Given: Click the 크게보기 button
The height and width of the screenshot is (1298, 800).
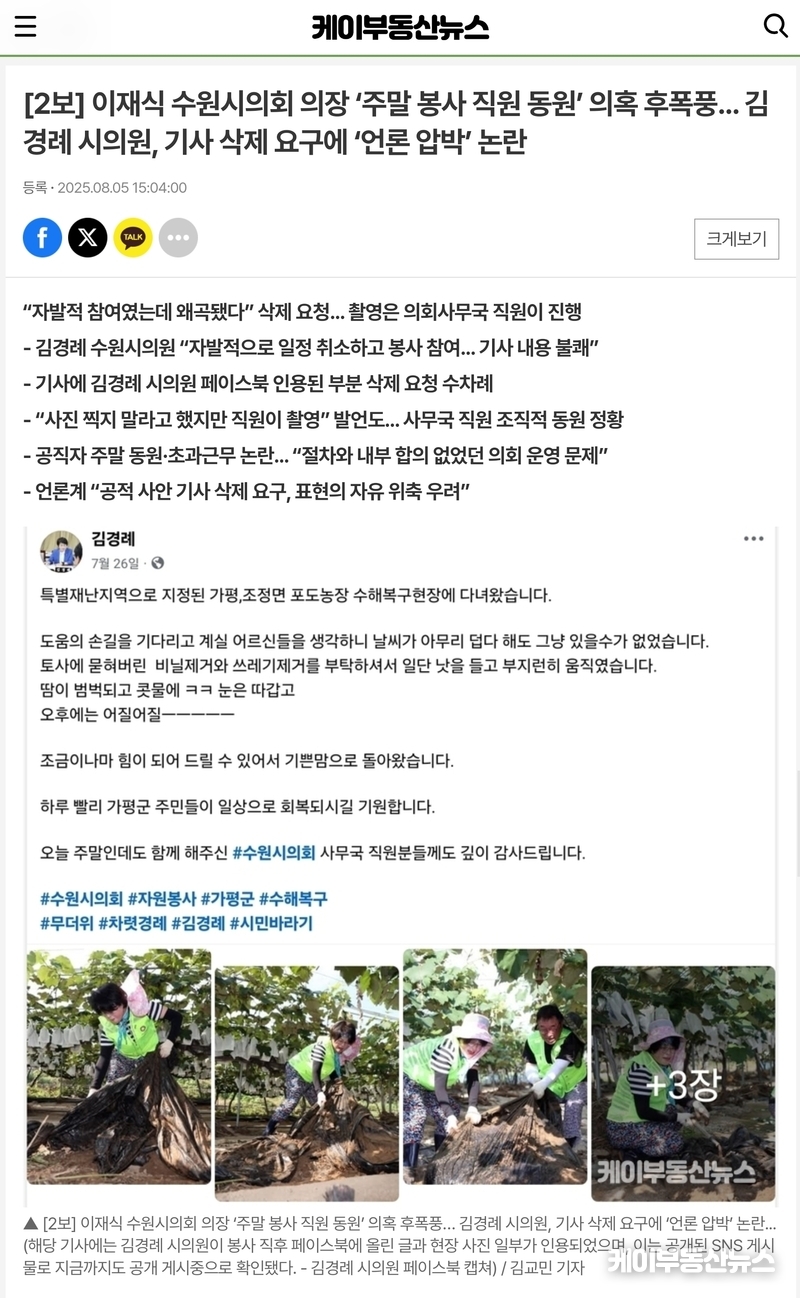Looking at the screenshot, I should [x=737, y=239].
